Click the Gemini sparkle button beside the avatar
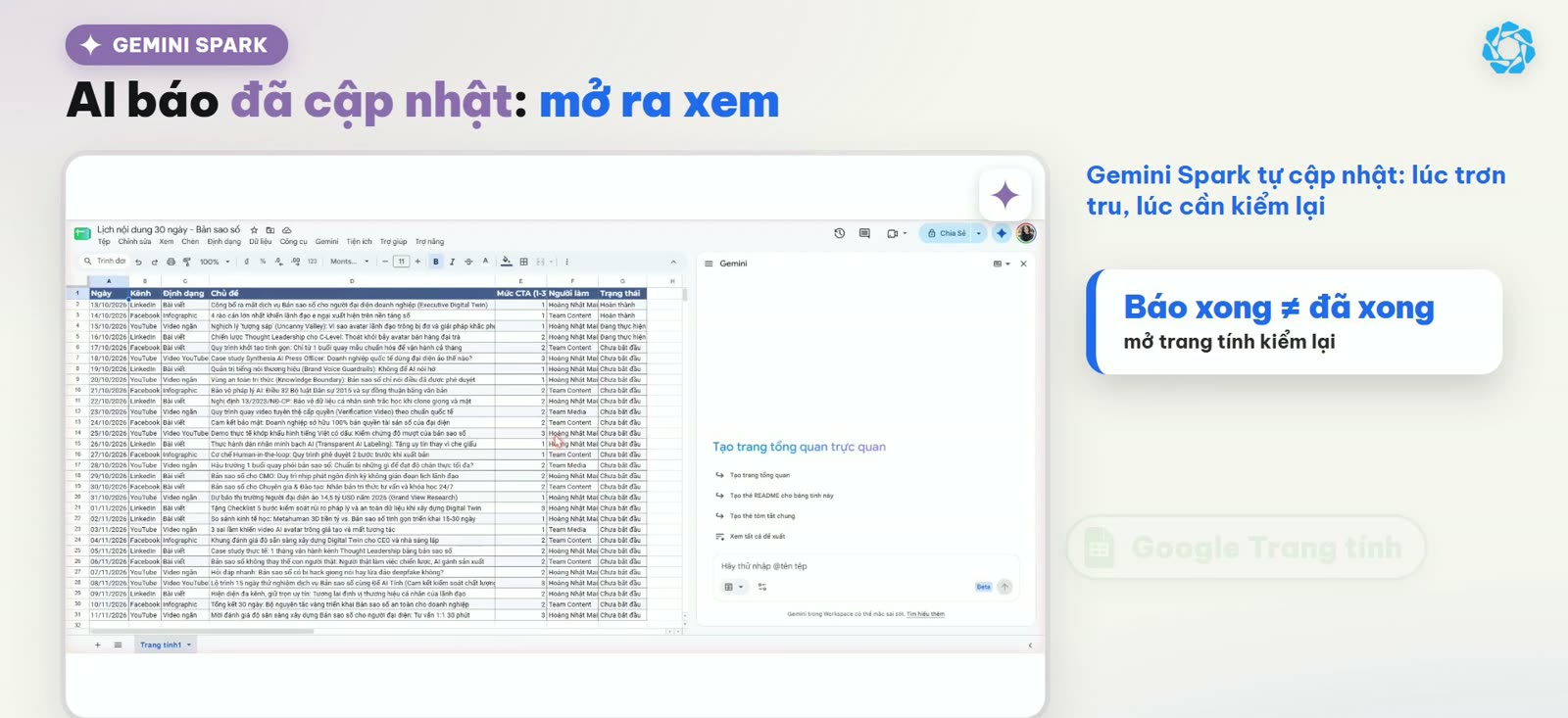 coord(1001,233)
